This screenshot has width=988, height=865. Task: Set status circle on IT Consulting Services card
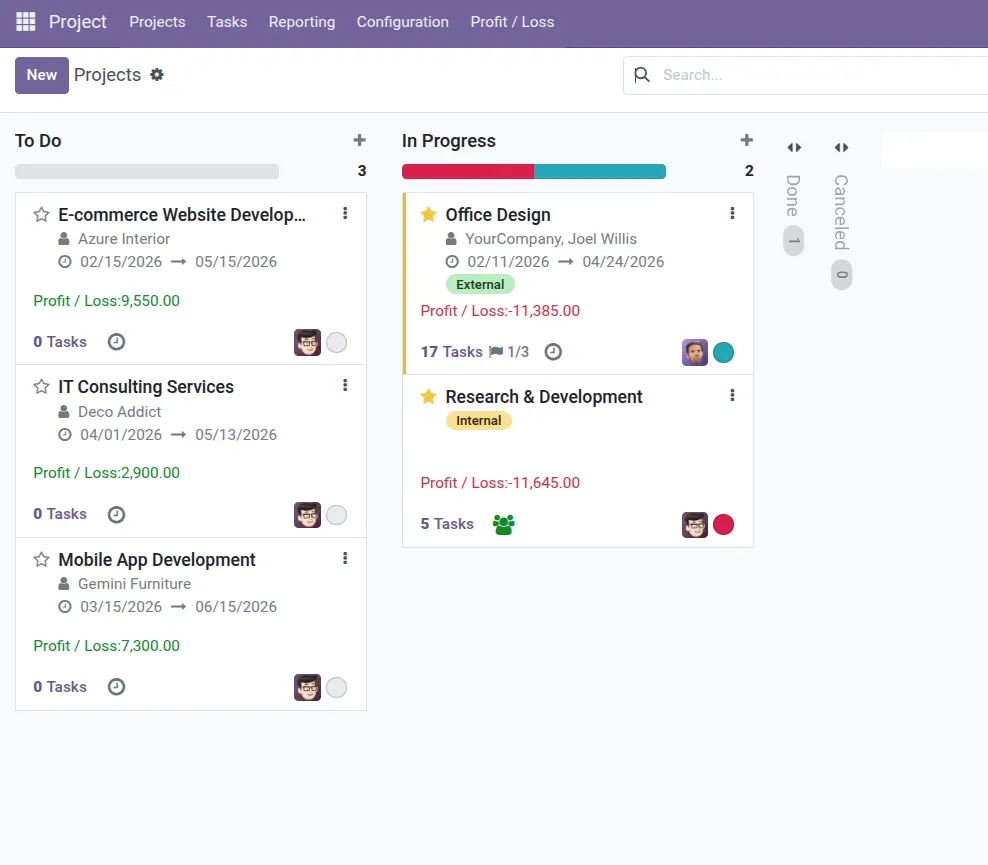(336, 515)
